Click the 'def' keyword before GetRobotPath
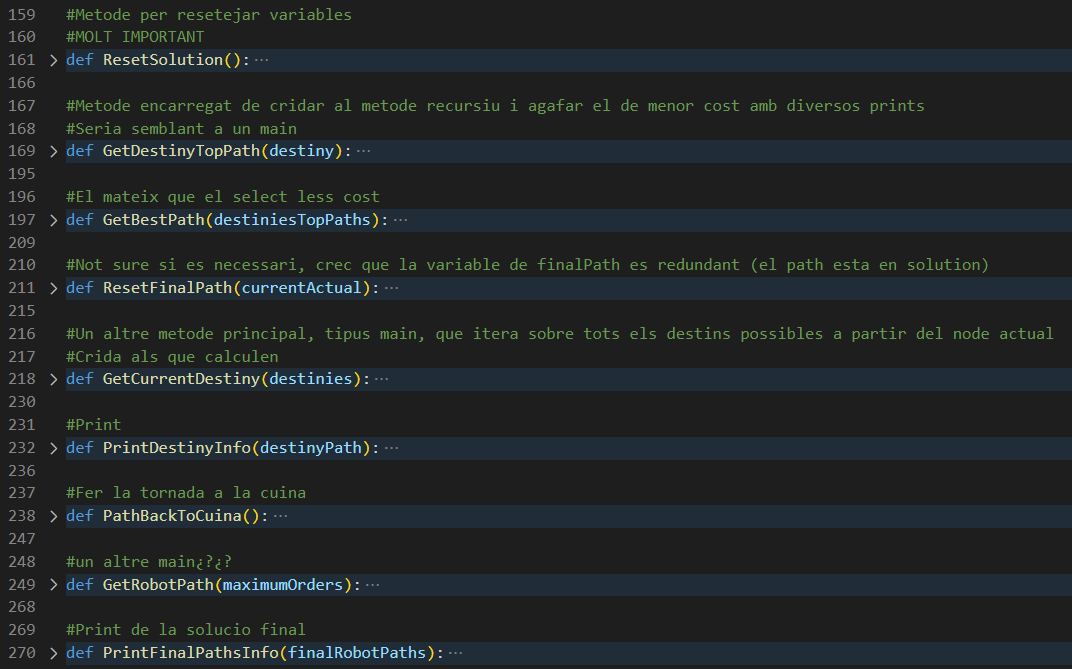Image resolution: width=1072 pixels, height=669 pixels. point(79,585)
